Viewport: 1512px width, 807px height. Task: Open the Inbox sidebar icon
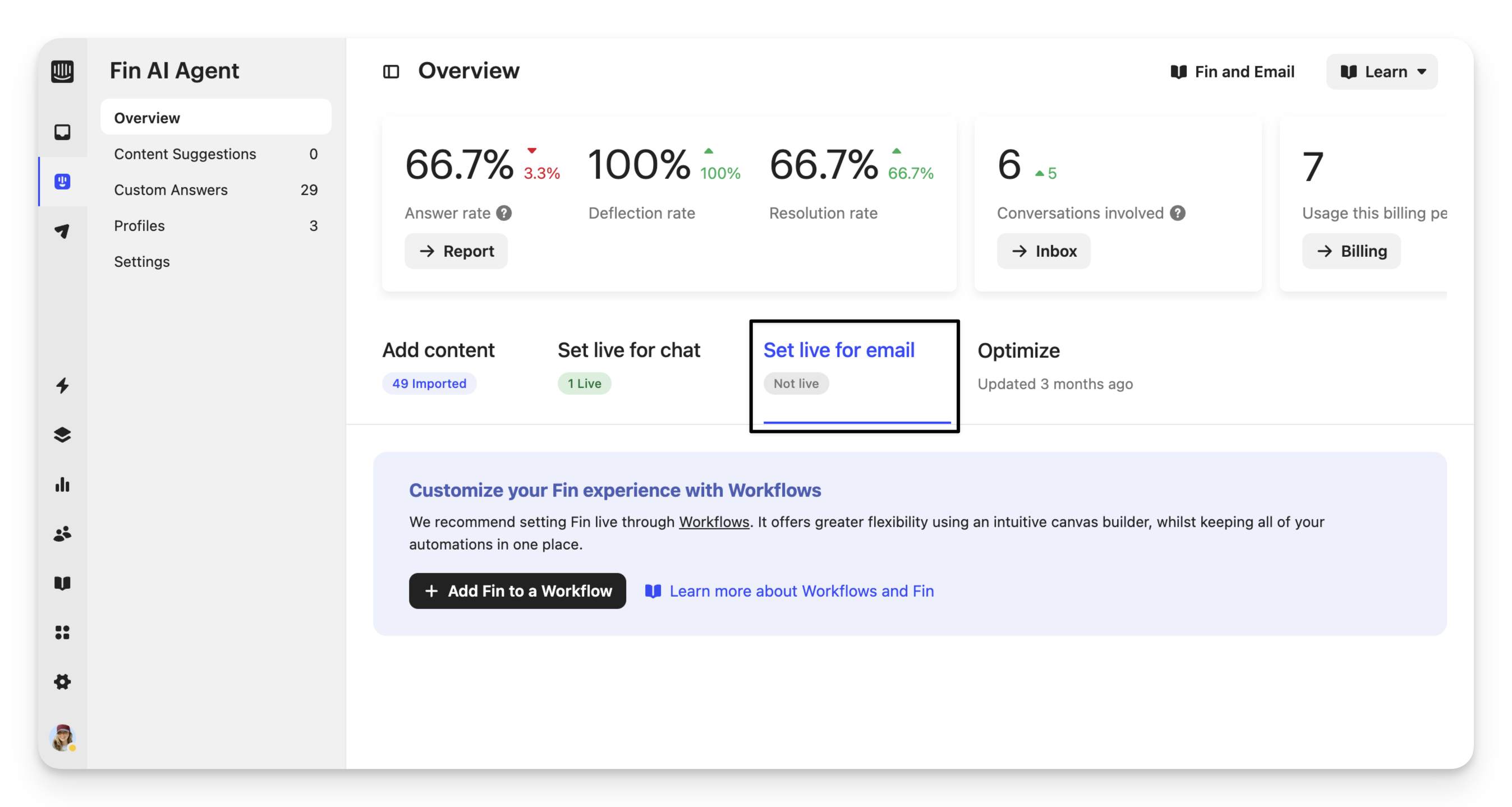(62, 131)
